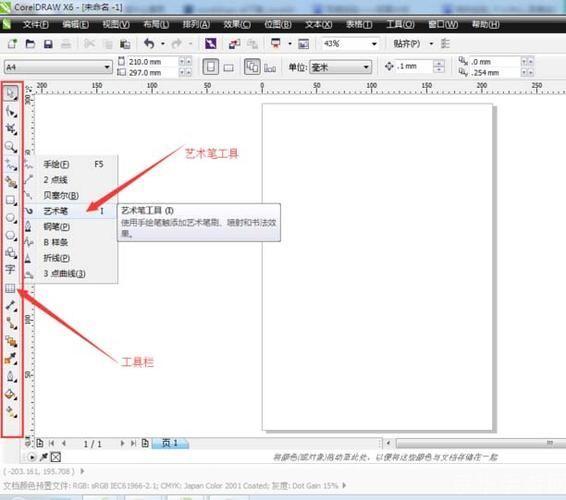Open the zoom level 43% dropdown
This screenshot has width=566, height=500.
coord(374,44)
